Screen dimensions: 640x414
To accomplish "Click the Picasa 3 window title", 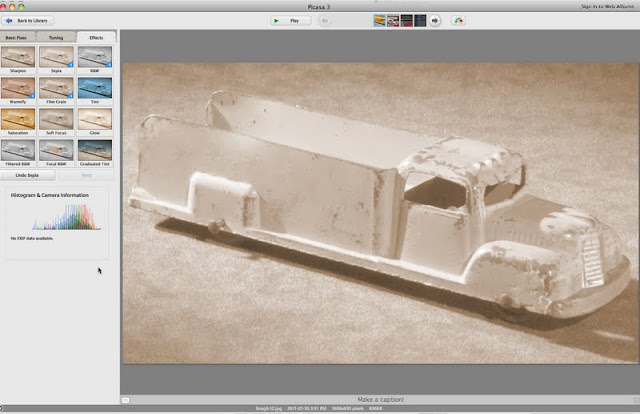I will coord(319,7).
